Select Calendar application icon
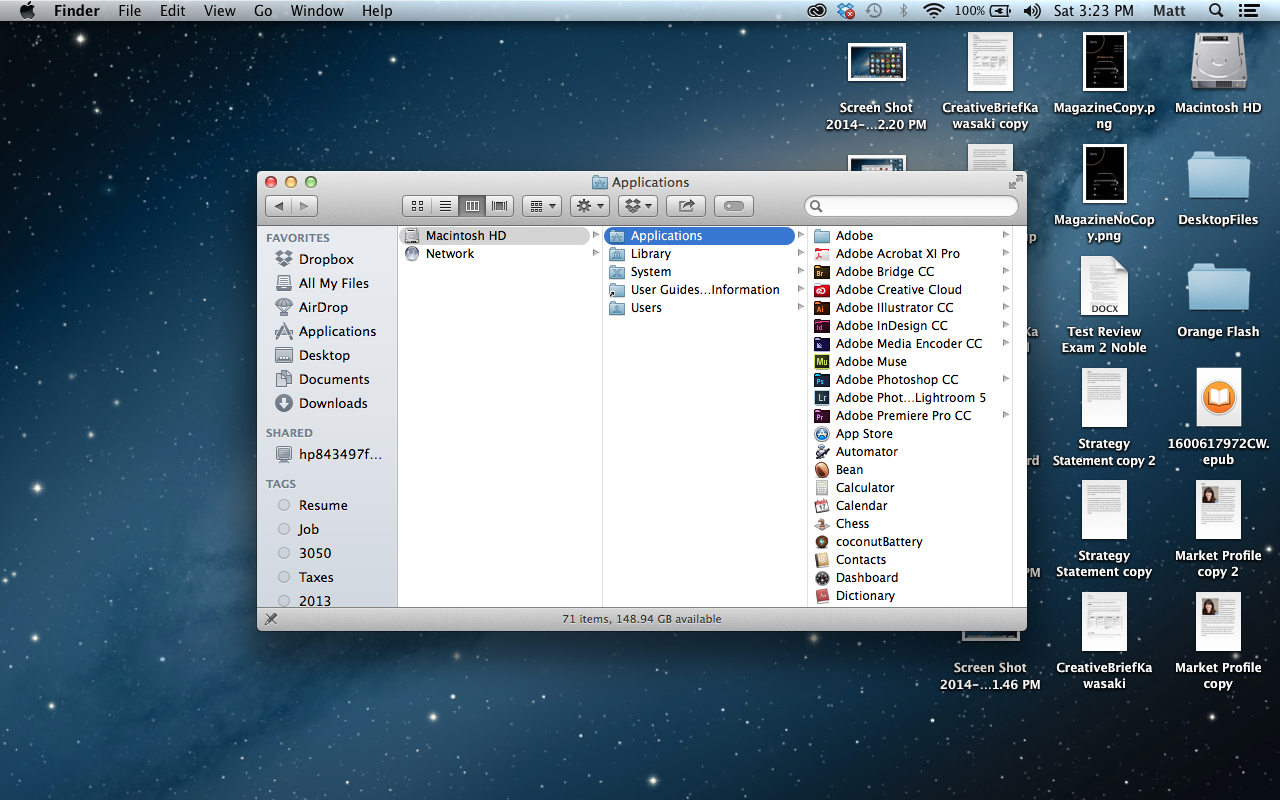 (822, 506)
